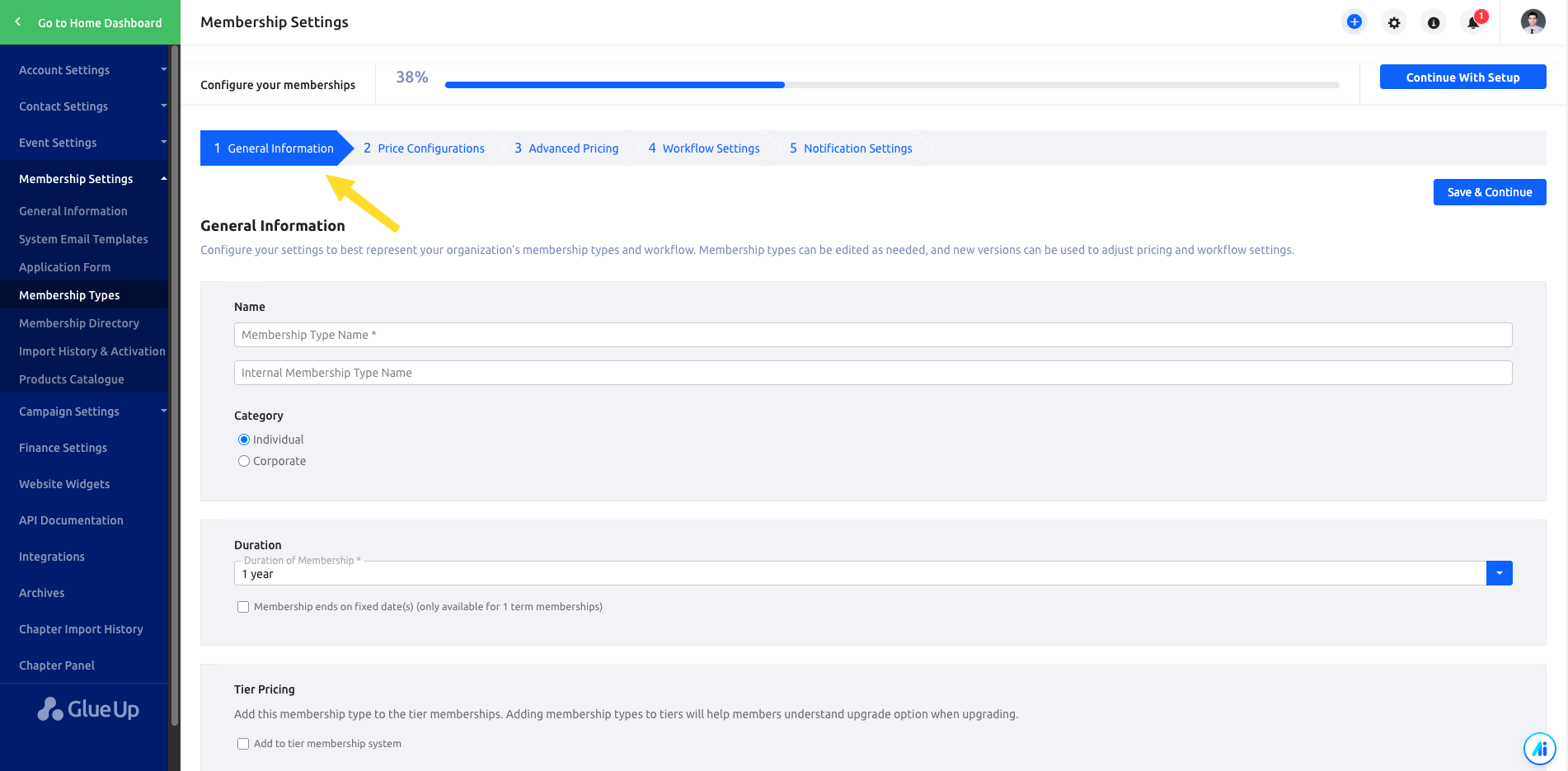Click the Membership Type Name field
The width and height of the screenshot is (1568, 771).
[x=873, y=335]
